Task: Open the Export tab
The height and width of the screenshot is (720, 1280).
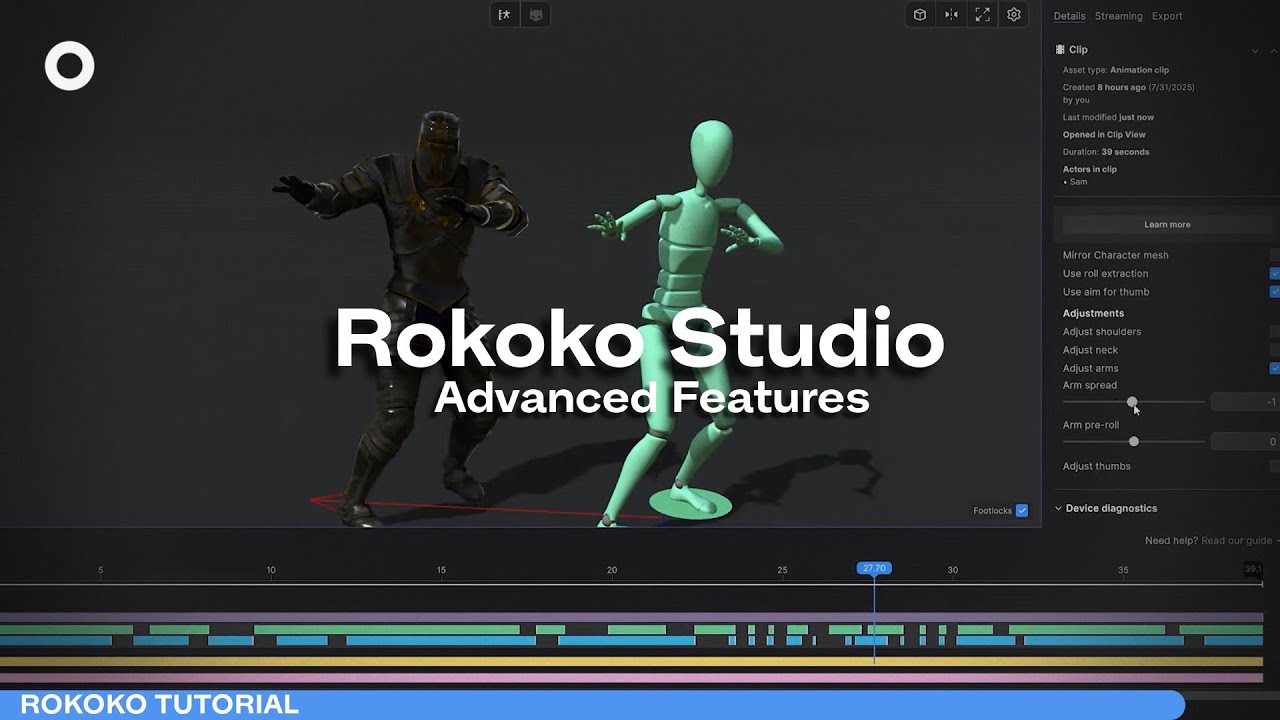Action: point(1167,16)
